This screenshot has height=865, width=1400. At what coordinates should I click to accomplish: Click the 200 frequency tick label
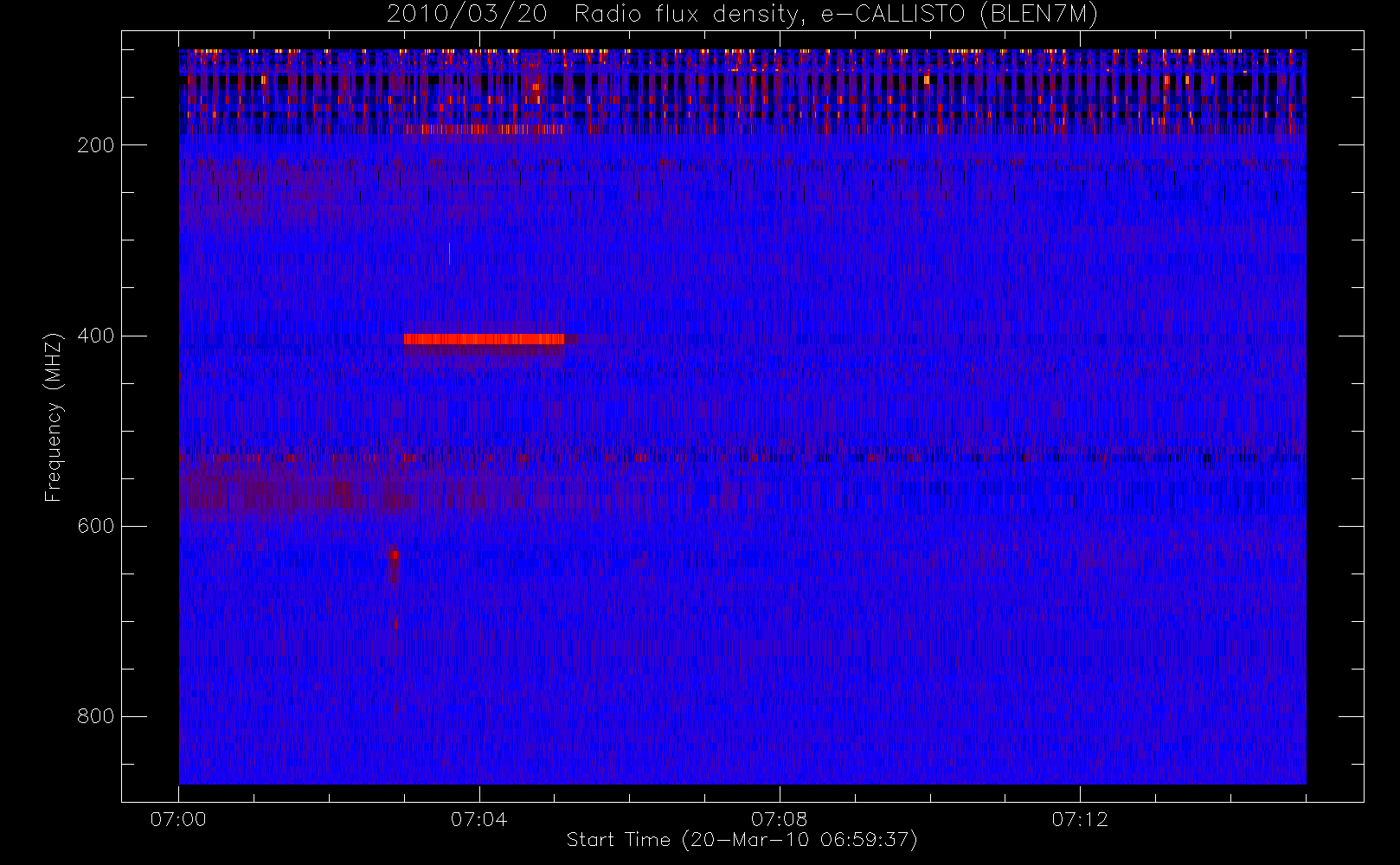tap(95, 145)
